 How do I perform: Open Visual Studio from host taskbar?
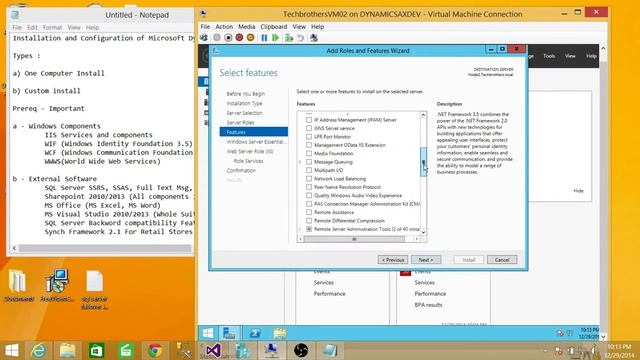[x=213, y=350]
